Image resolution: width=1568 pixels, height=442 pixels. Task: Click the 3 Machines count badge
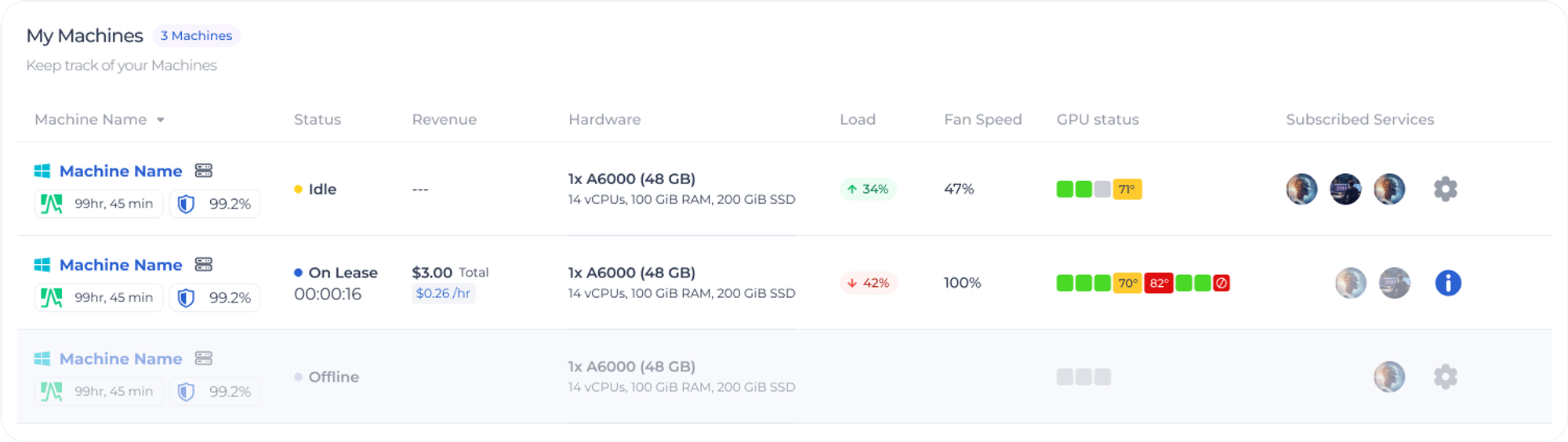(196, 36)
